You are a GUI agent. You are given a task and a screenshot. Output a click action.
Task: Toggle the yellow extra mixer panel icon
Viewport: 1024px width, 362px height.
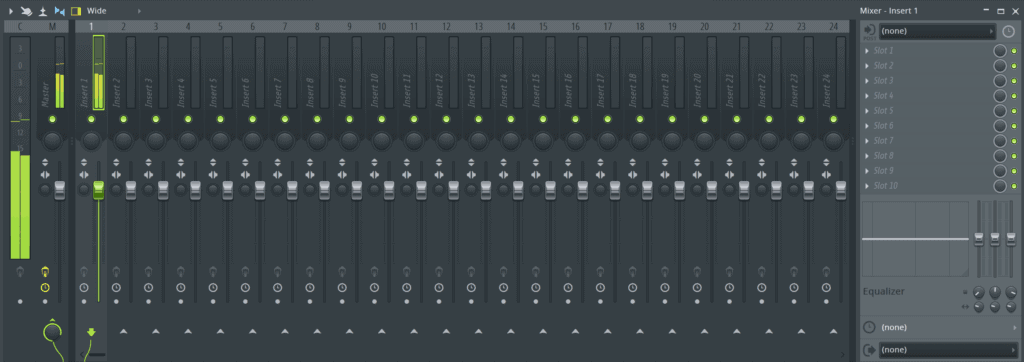[76, 11]
